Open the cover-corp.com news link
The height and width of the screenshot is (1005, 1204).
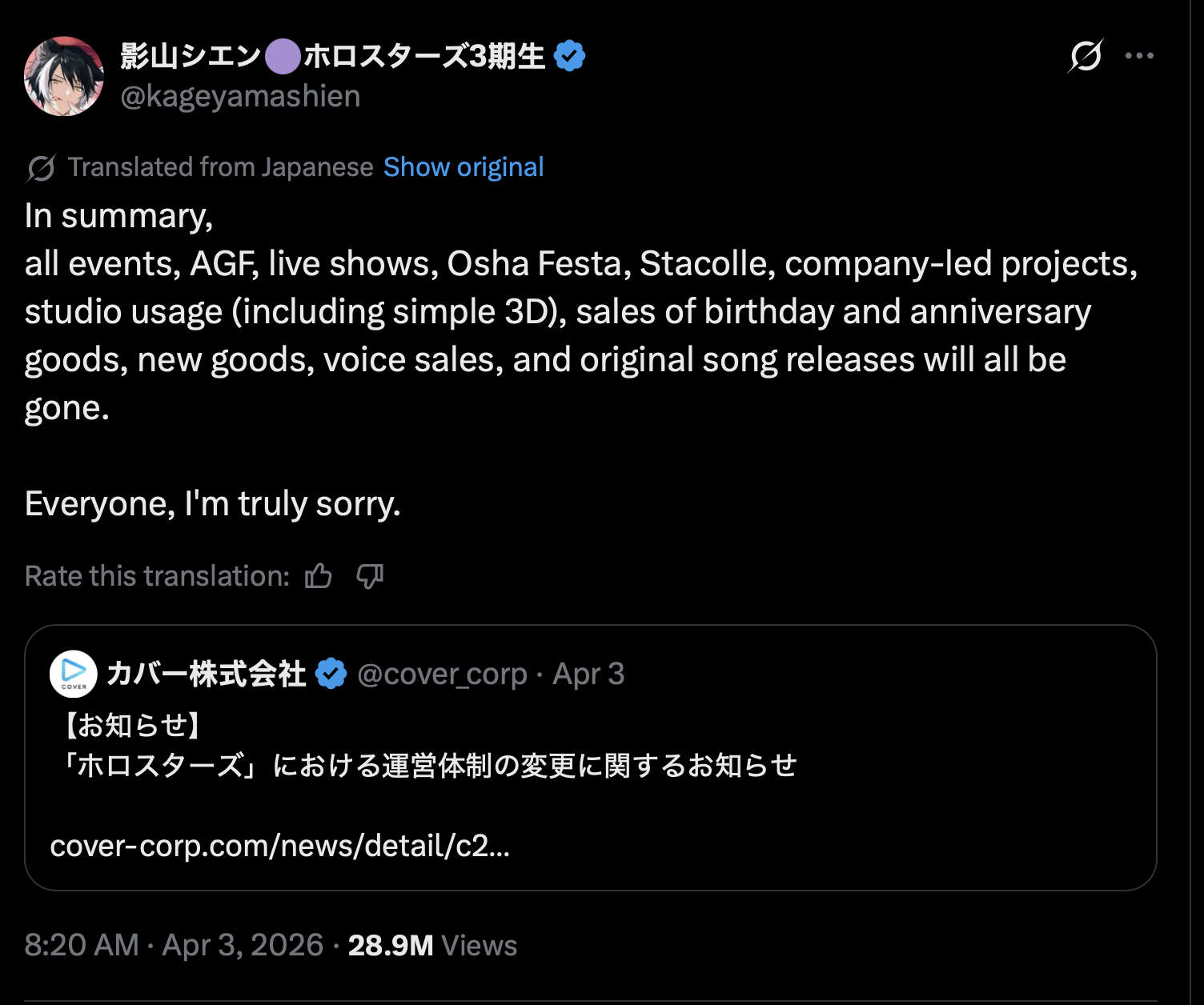point(279,845)
